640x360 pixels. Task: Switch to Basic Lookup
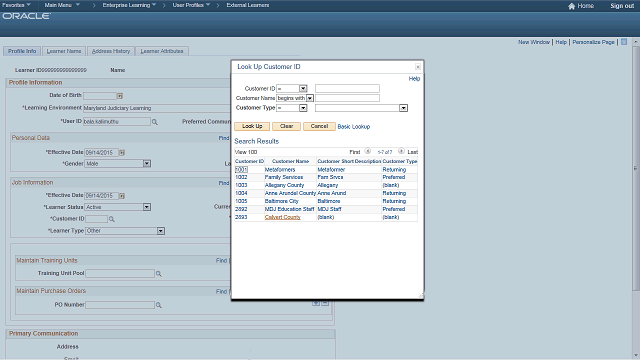[354, 127]
